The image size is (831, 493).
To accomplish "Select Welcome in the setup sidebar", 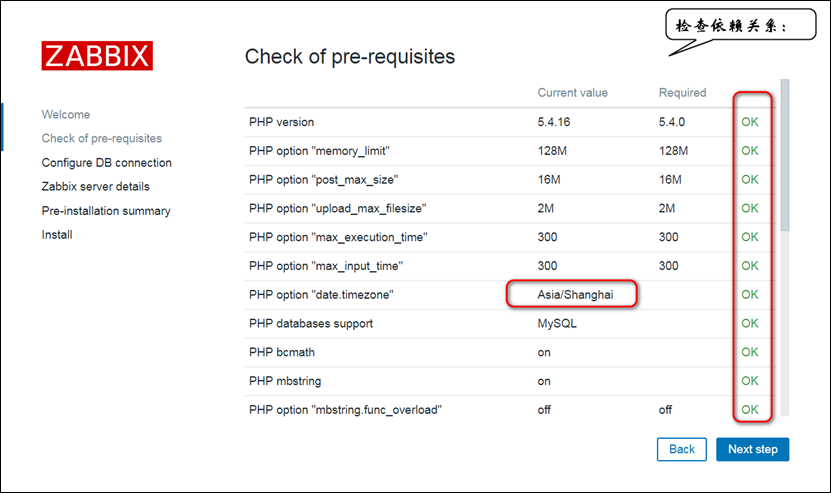I will (66, 115).
